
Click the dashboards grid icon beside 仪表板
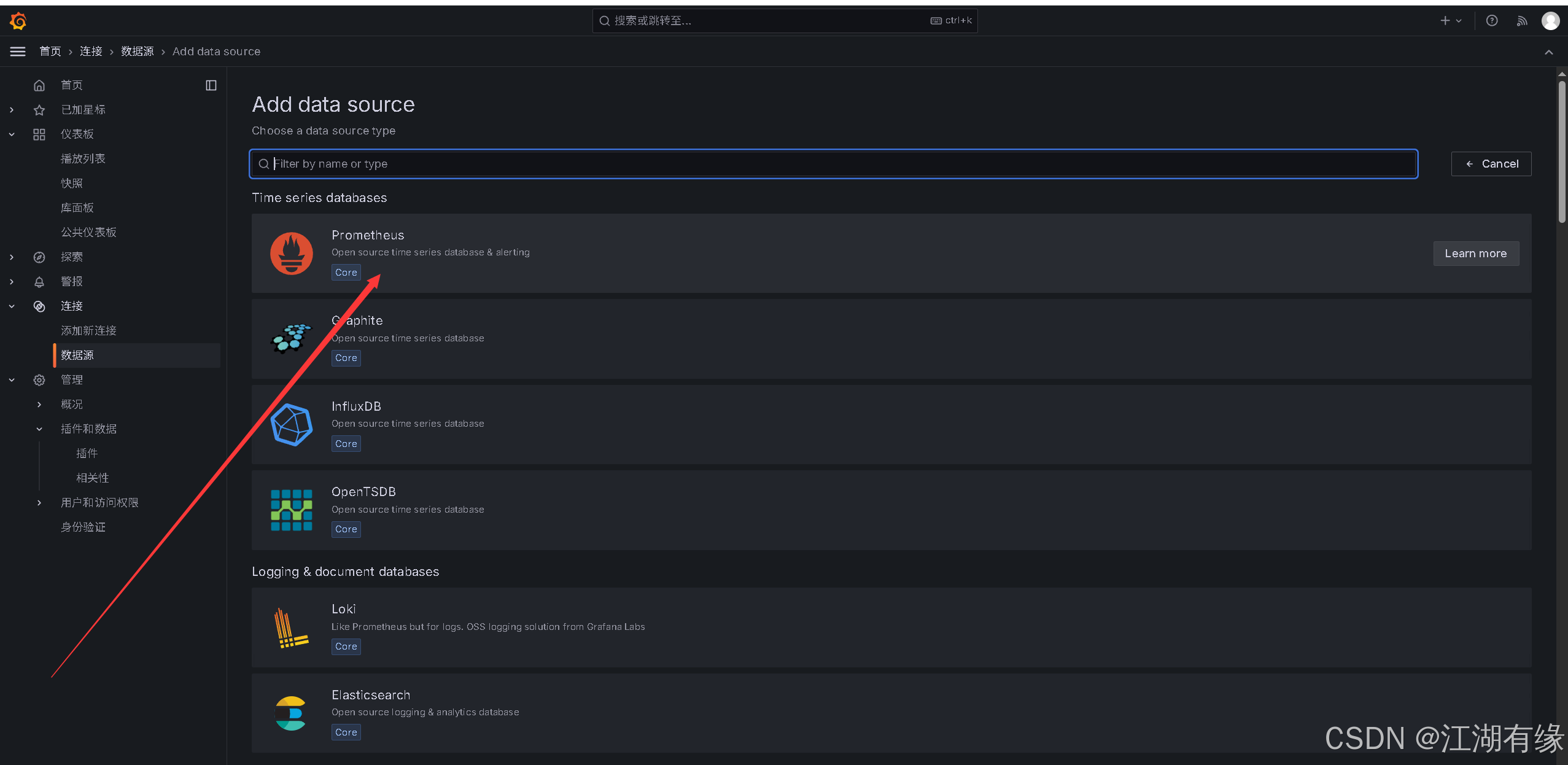click(39, 134)
